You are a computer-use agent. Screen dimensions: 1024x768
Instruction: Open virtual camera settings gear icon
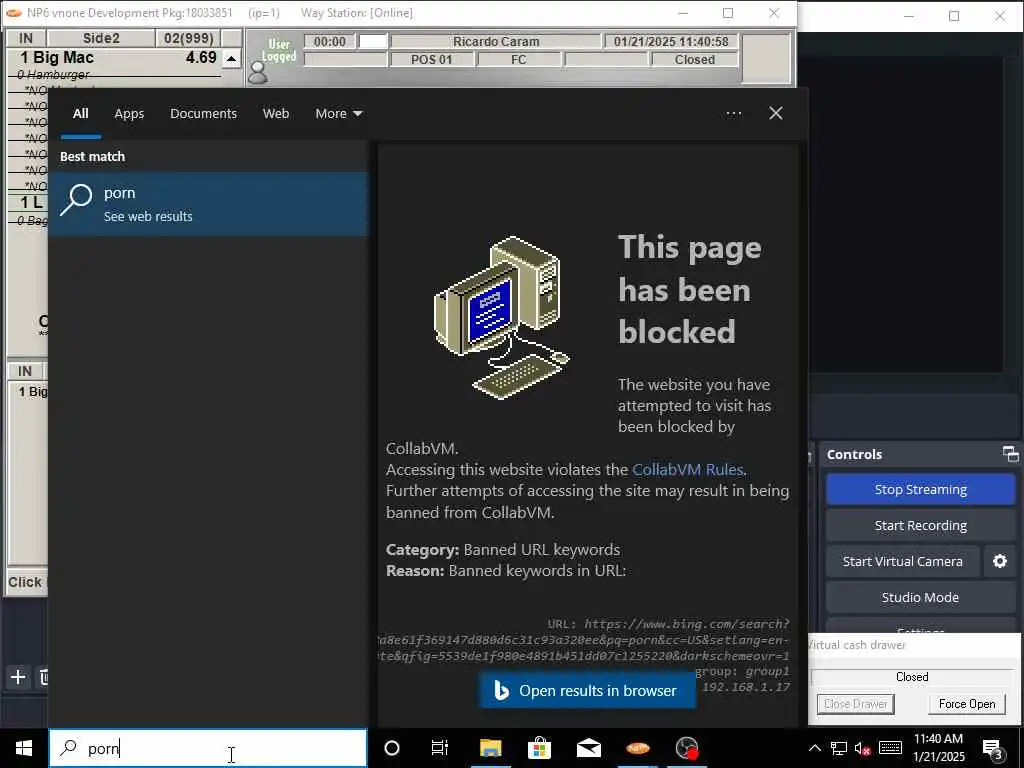coord(999,561)
